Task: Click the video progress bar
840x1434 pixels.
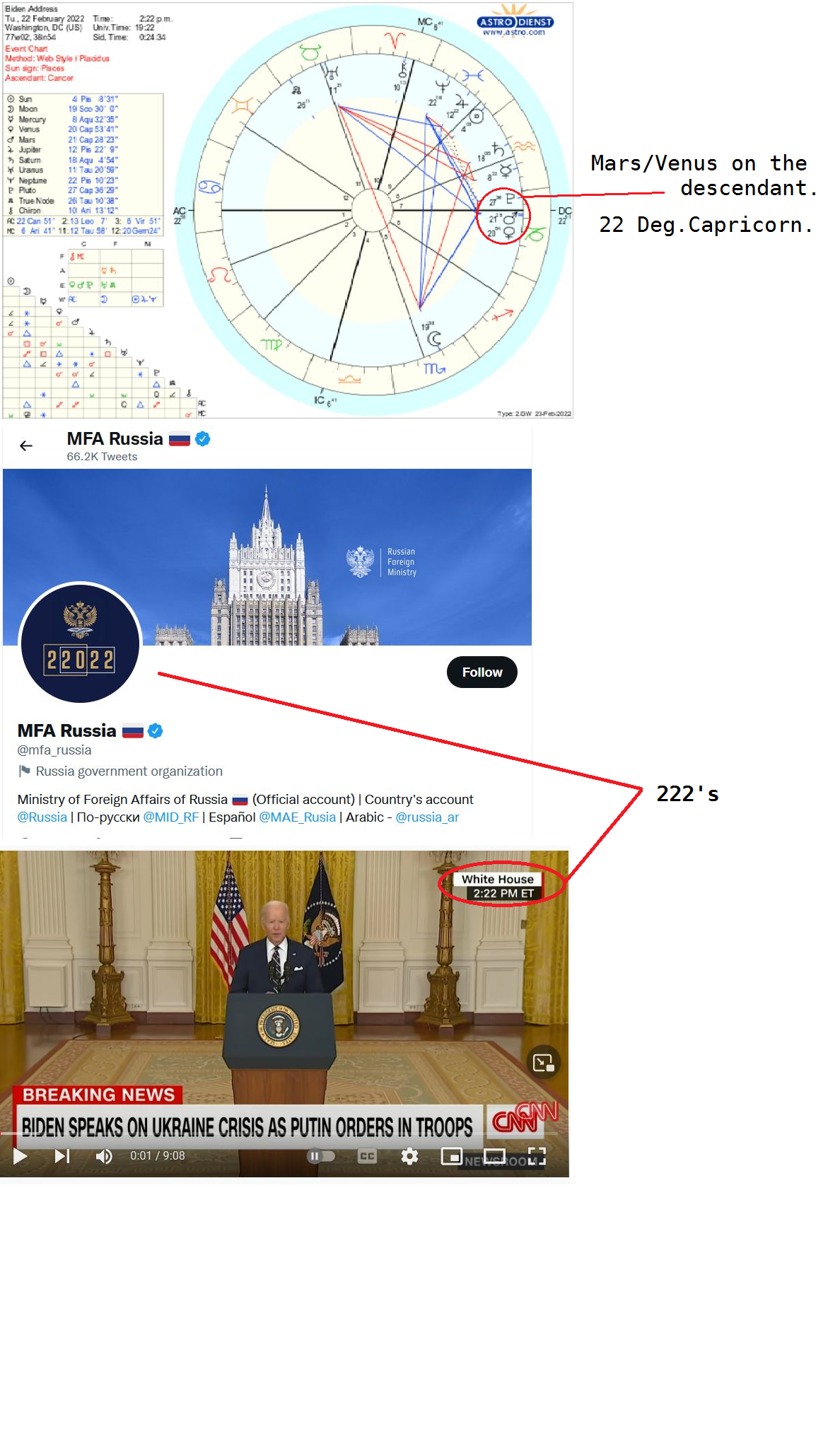Action: 284,1133
